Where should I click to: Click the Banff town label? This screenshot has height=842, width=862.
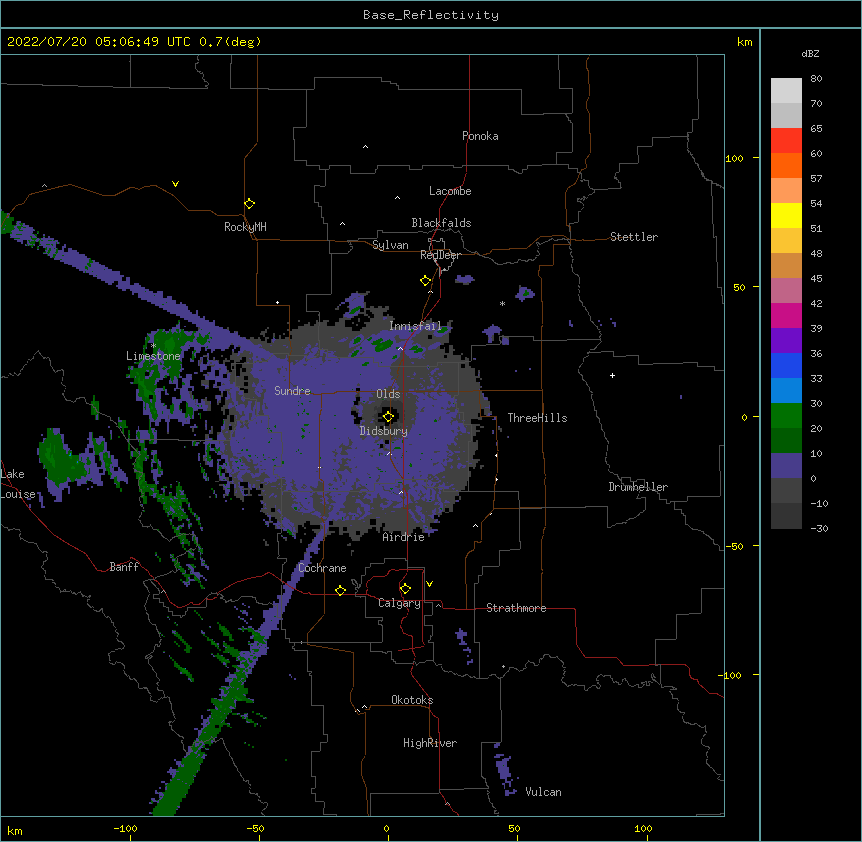[124, 567]
